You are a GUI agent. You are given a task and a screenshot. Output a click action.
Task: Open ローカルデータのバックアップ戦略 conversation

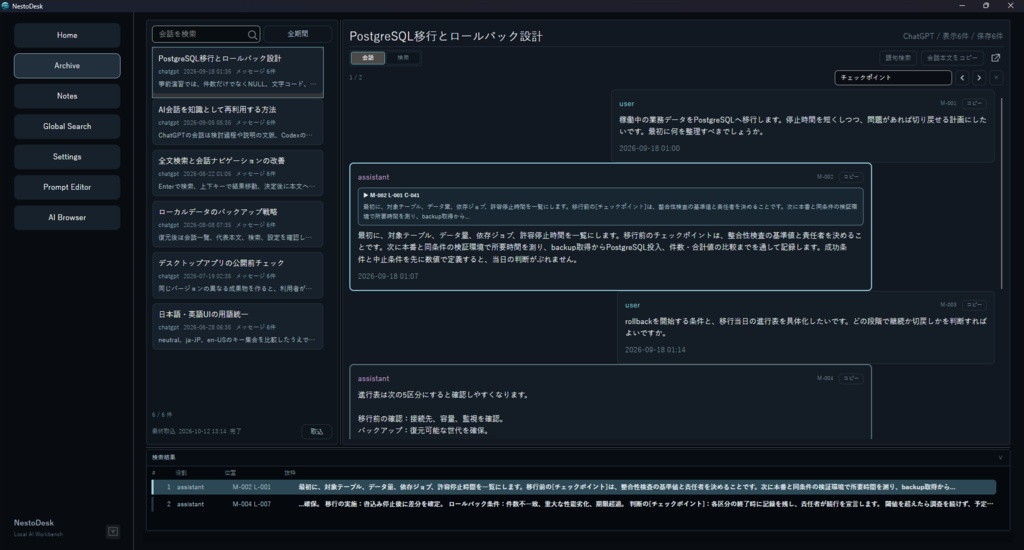[238, 224]
